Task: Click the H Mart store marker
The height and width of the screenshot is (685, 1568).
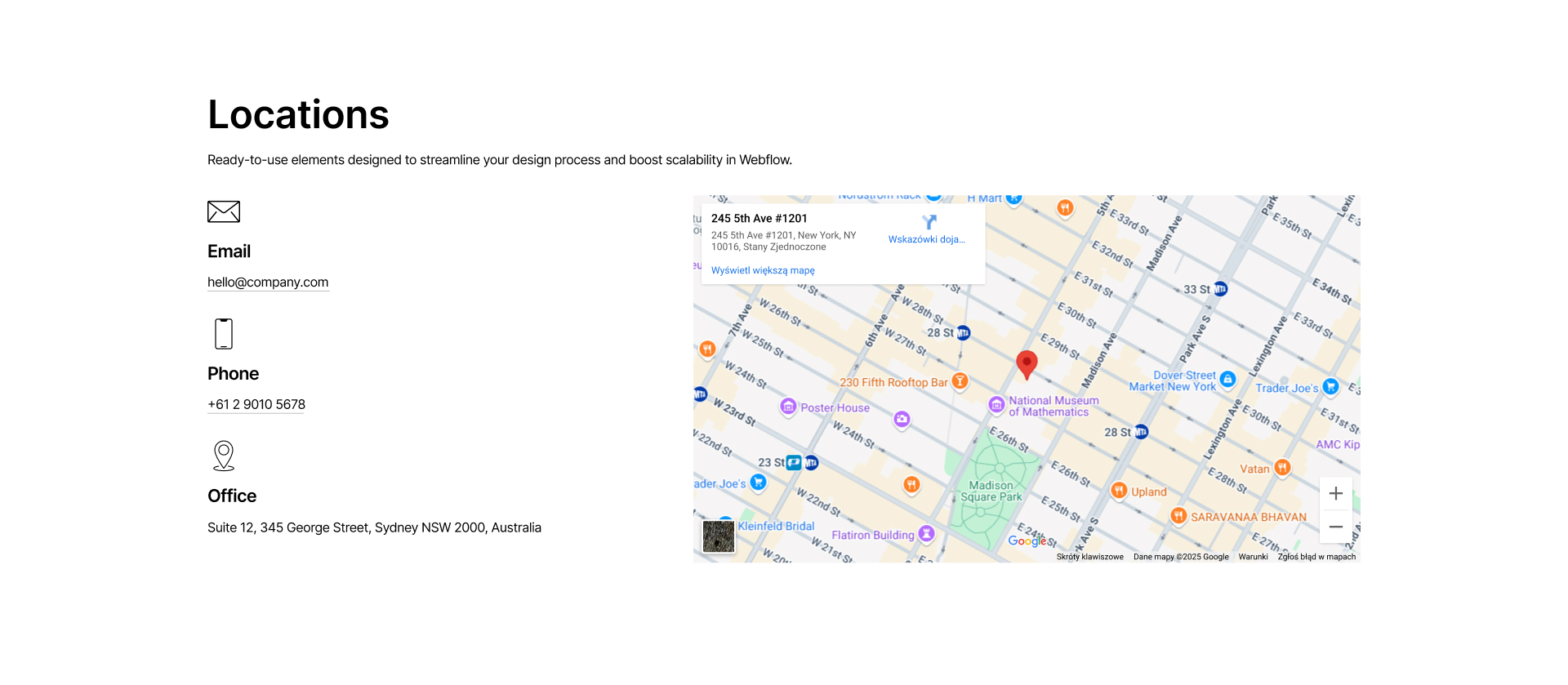Action: coord(1013,198)
